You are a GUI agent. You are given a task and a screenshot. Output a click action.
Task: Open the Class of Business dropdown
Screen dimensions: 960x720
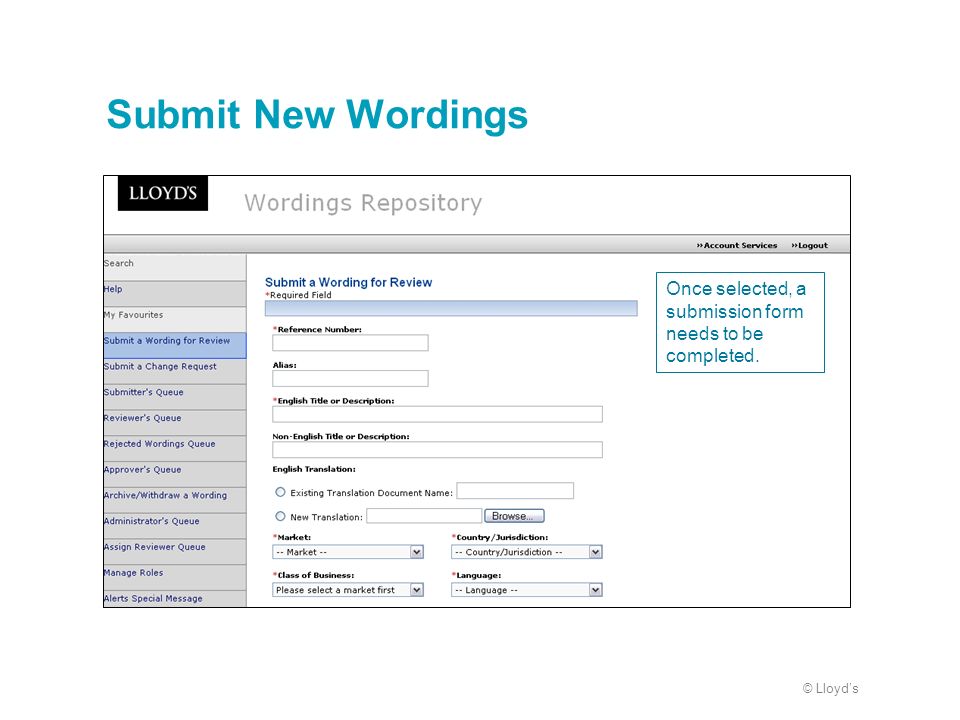pyautogui.click(x=348, y=590)
